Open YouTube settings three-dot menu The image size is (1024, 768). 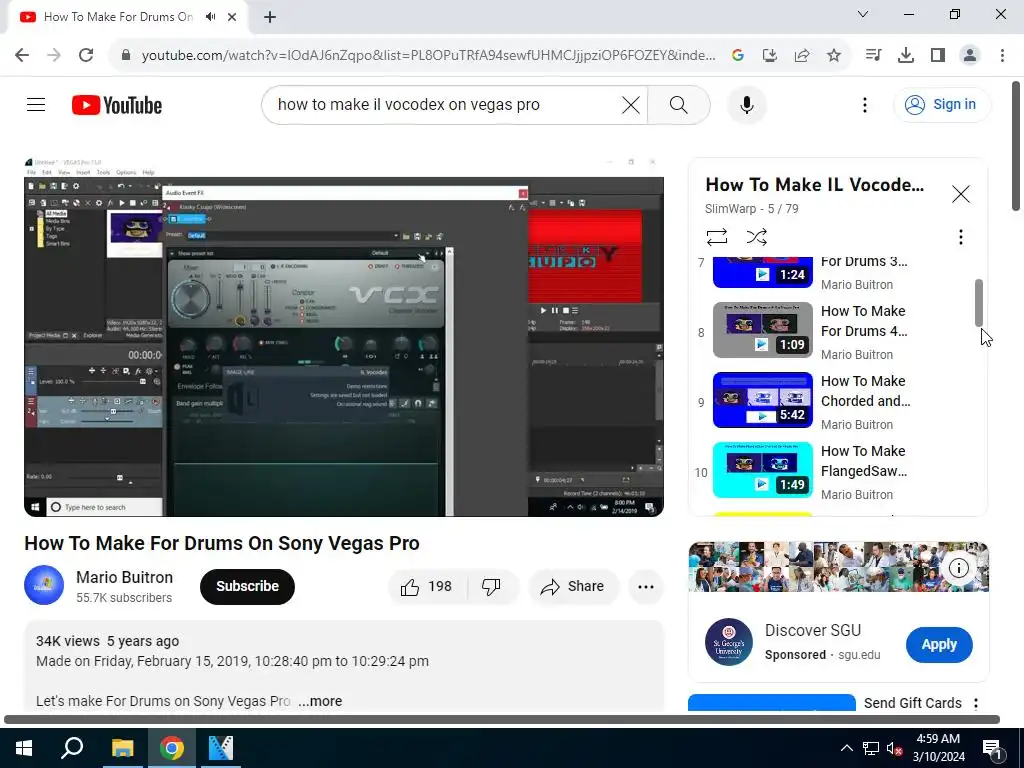tap(865, 104)
